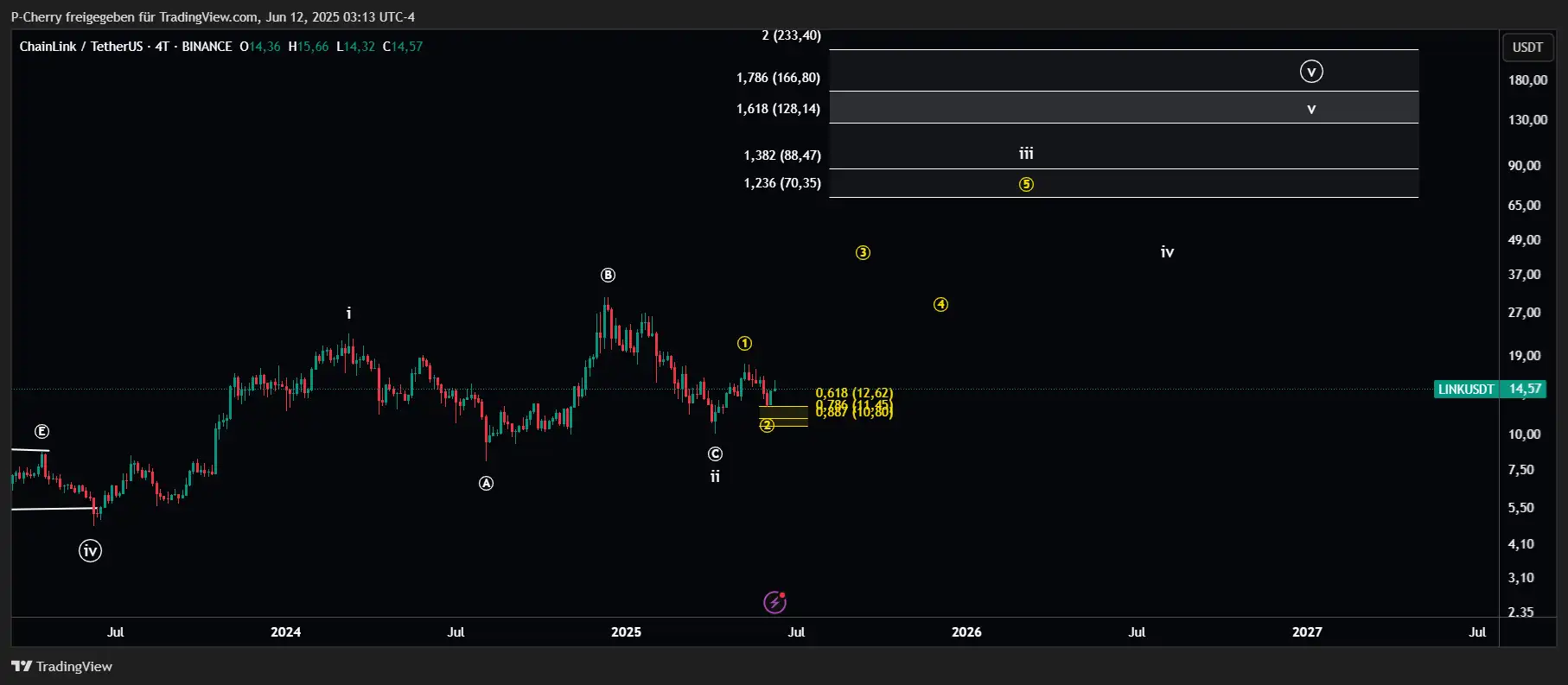Image resolution: width=1568 pixels, height=685 pixels.
Task: Click the P-Cherry TradingView.com attribution text
Action: tap(213, 17)
